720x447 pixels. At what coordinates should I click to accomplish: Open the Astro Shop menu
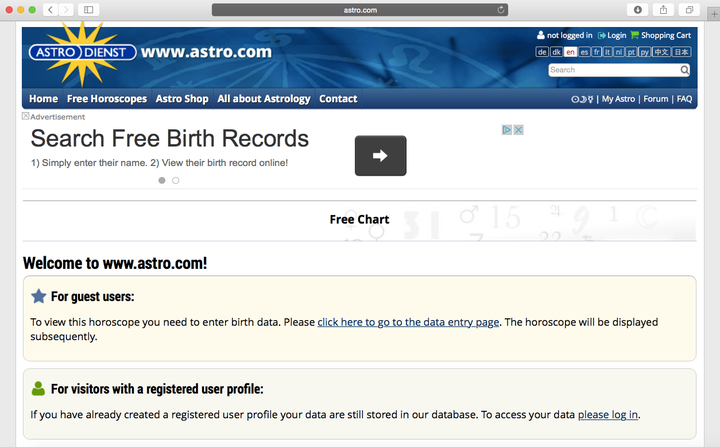(x=182, y=99)
